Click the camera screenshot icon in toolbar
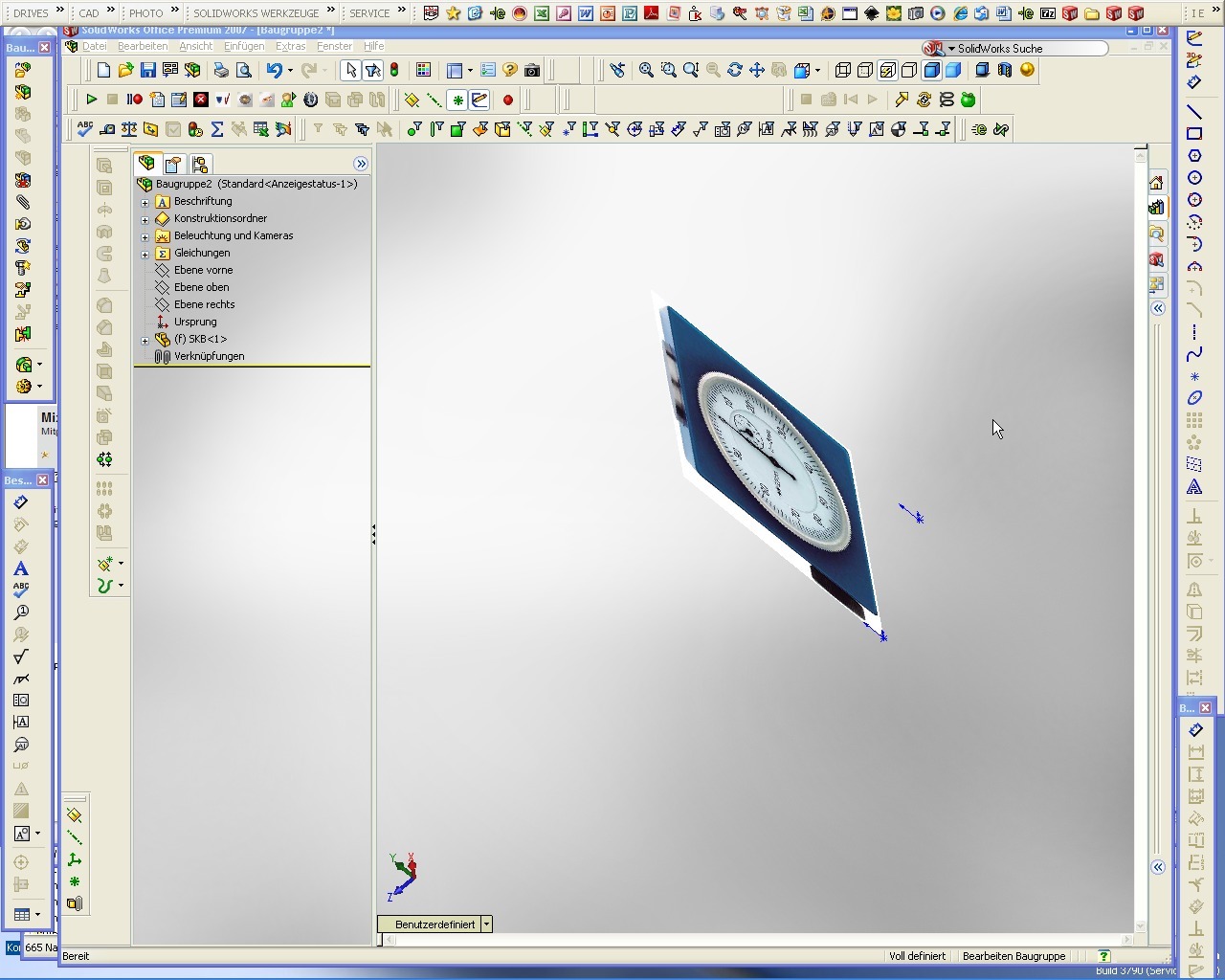 [x=532, y=70]
